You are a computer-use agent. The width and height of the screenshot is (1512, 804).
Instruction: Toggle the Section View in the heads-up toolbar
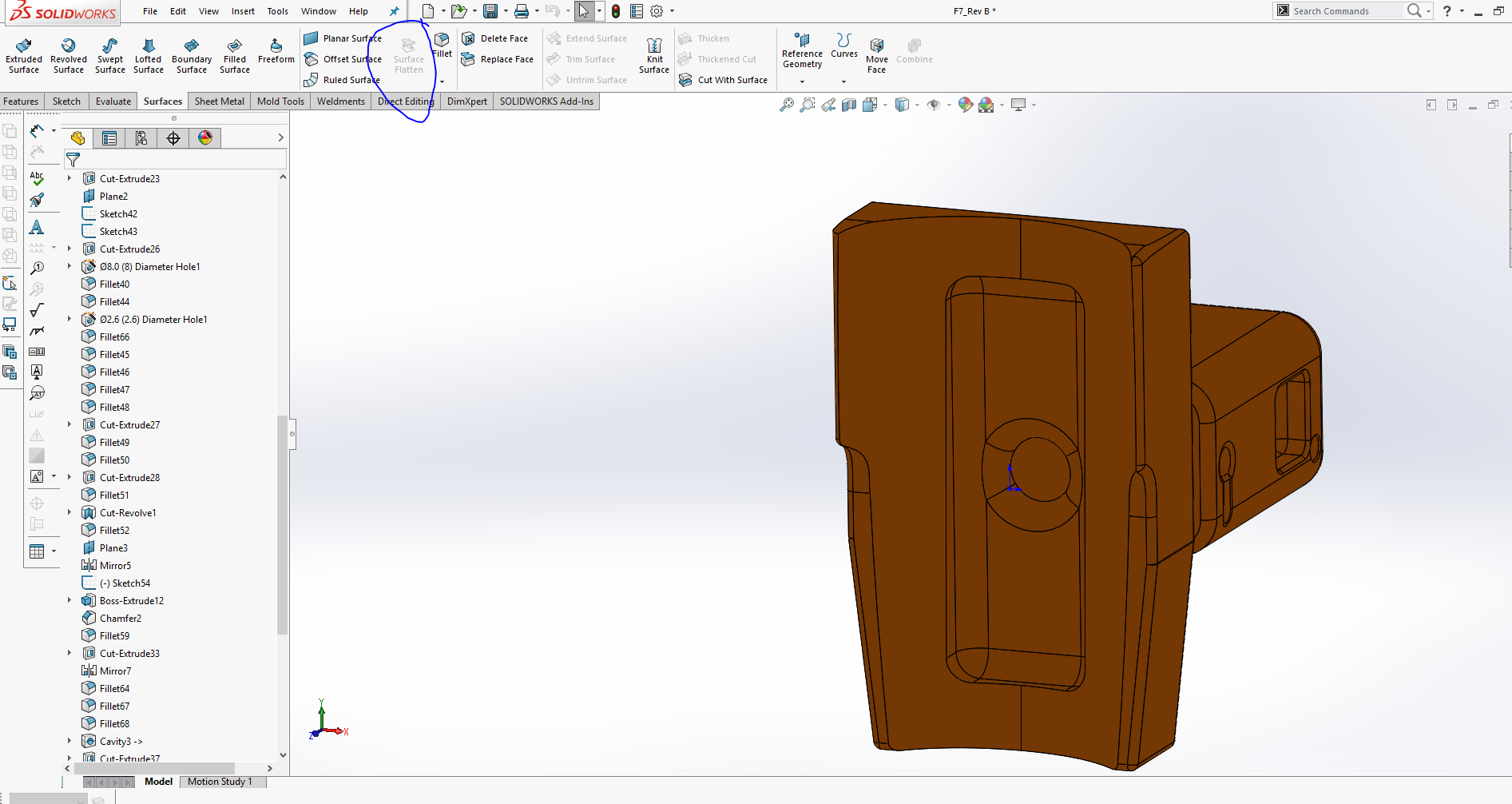tap(849, 105)
